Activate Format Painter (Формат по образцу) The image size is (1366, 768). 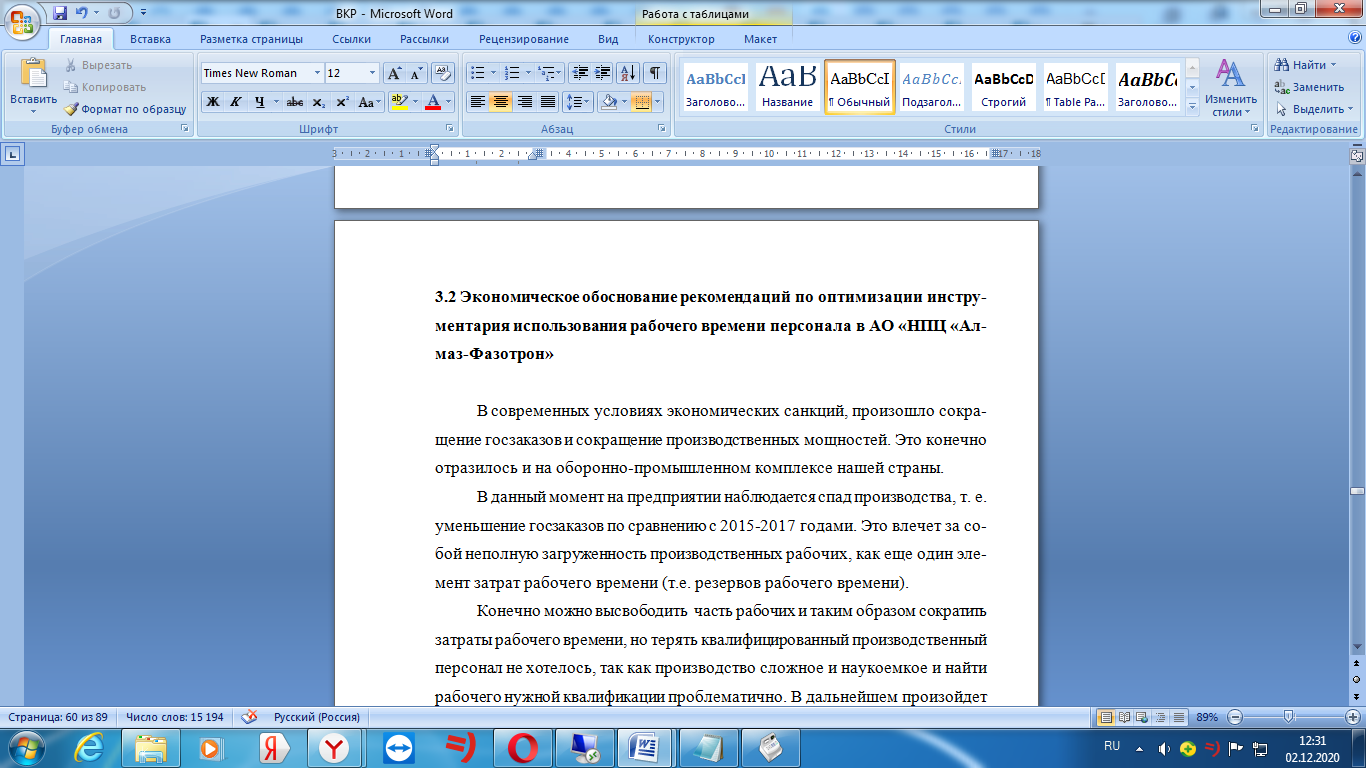[125, 109]
